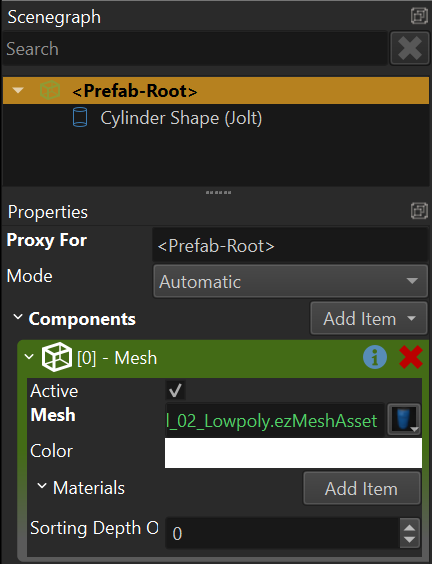
Task: Collapse the Components section
Action: pyautogui.click(x=18, y=318)
